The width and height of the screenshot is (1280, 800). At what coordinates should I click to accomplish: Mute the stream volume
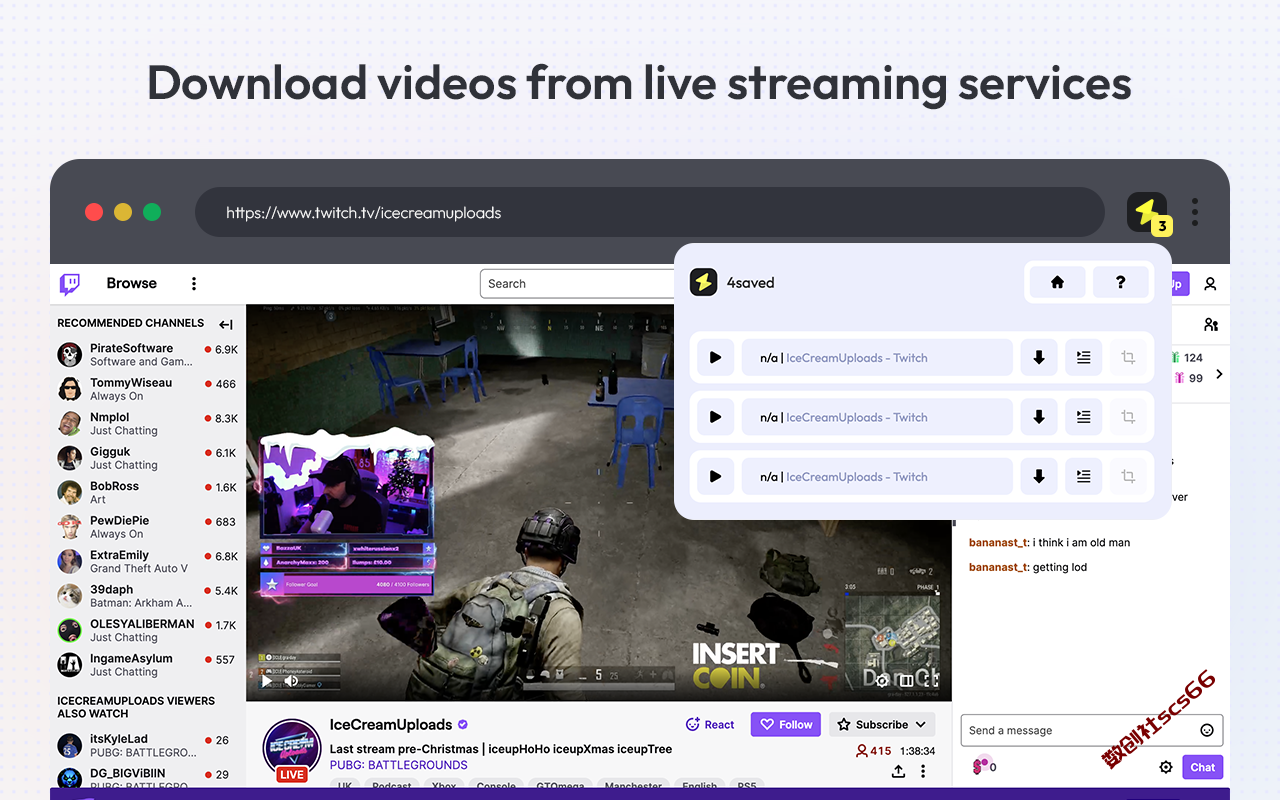click(291, 681)
